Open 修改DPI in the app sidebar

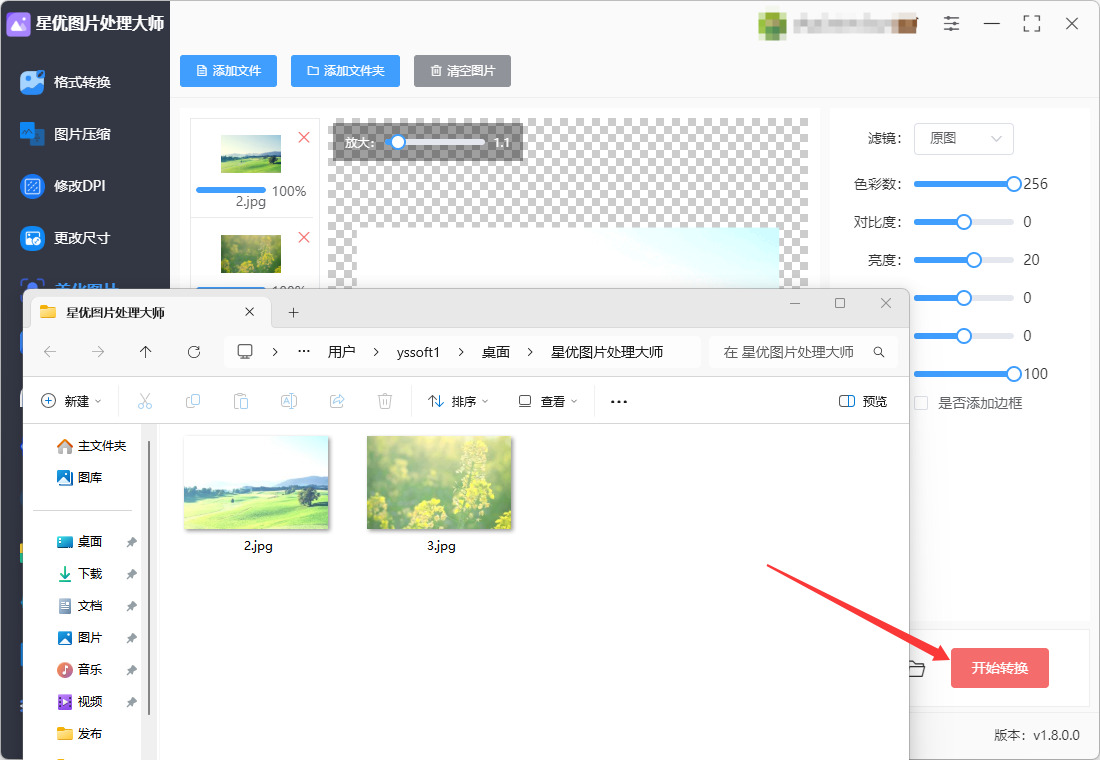[63, 186]
